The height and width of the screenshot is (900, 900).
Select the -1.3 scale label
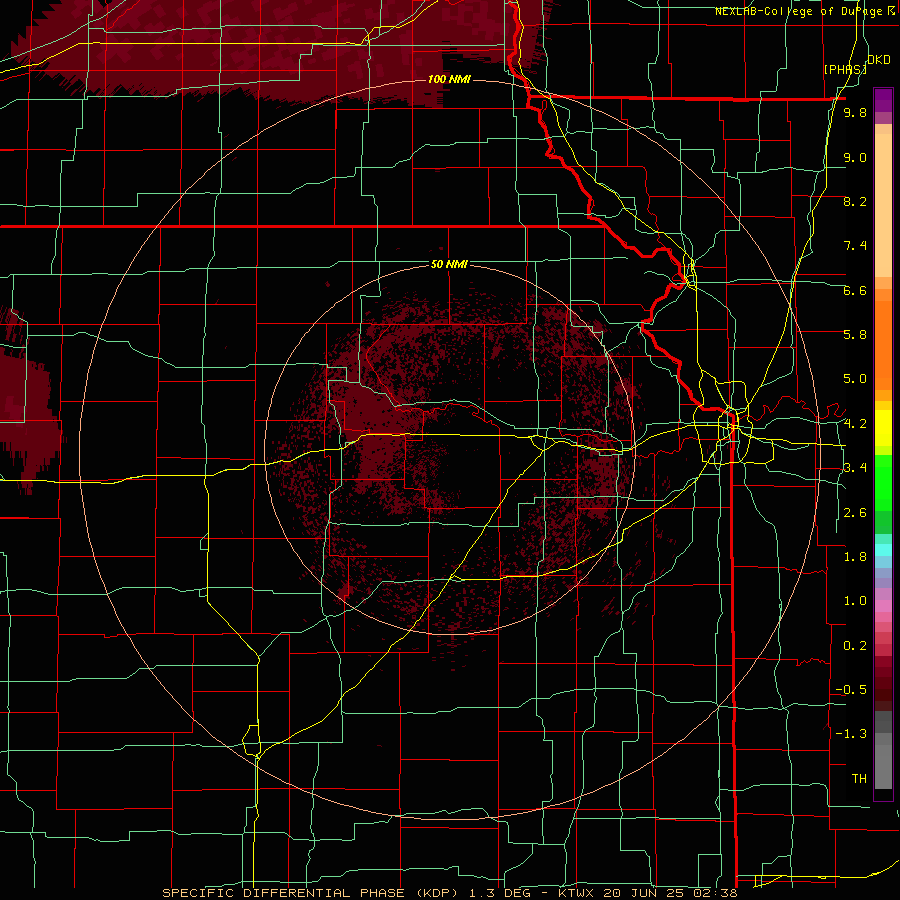851,734
